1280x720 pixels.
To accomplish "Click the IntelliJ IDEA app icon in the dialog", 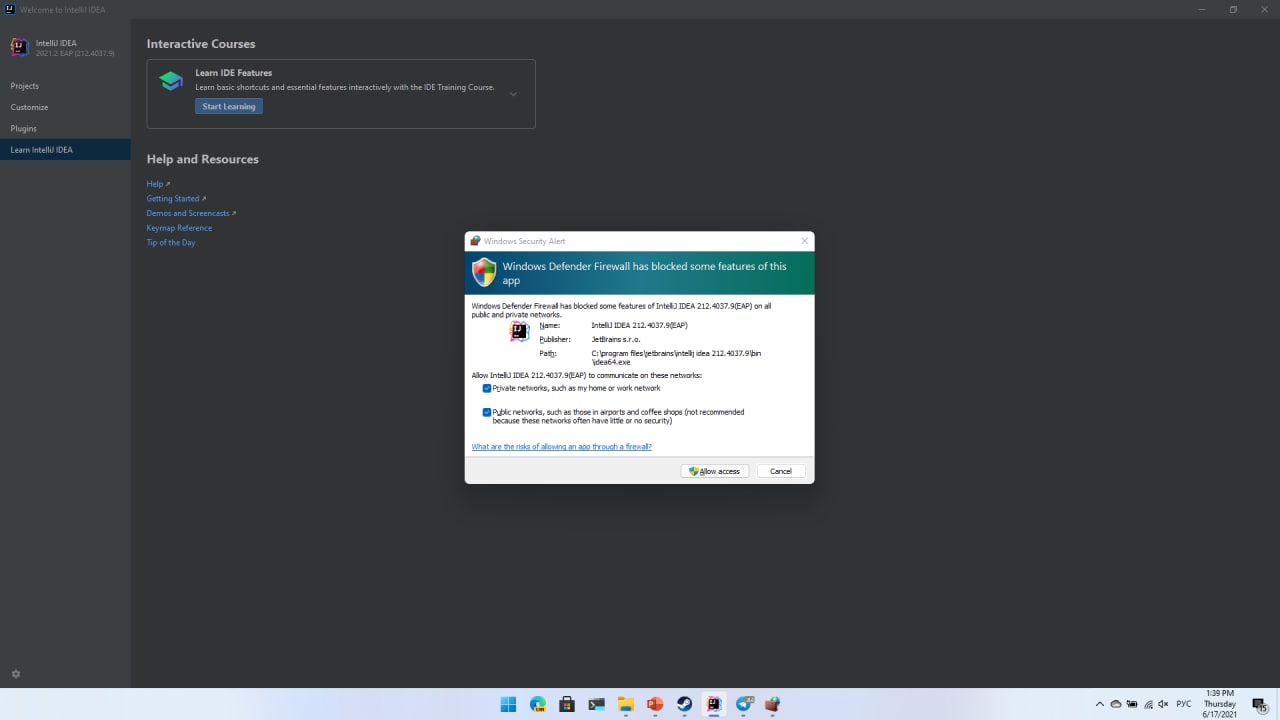I will pyautogui.click(x=519, y=331).
